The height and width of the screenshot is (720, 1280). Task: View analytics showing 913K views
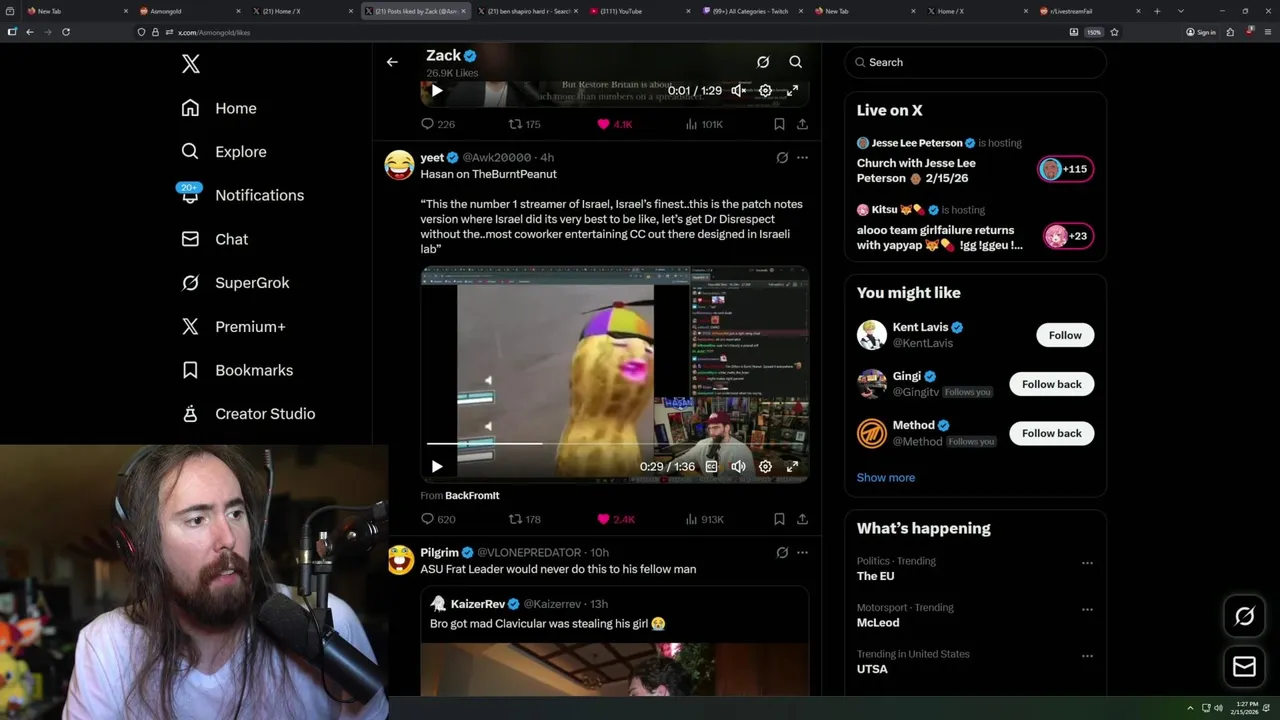coord(704,519)
